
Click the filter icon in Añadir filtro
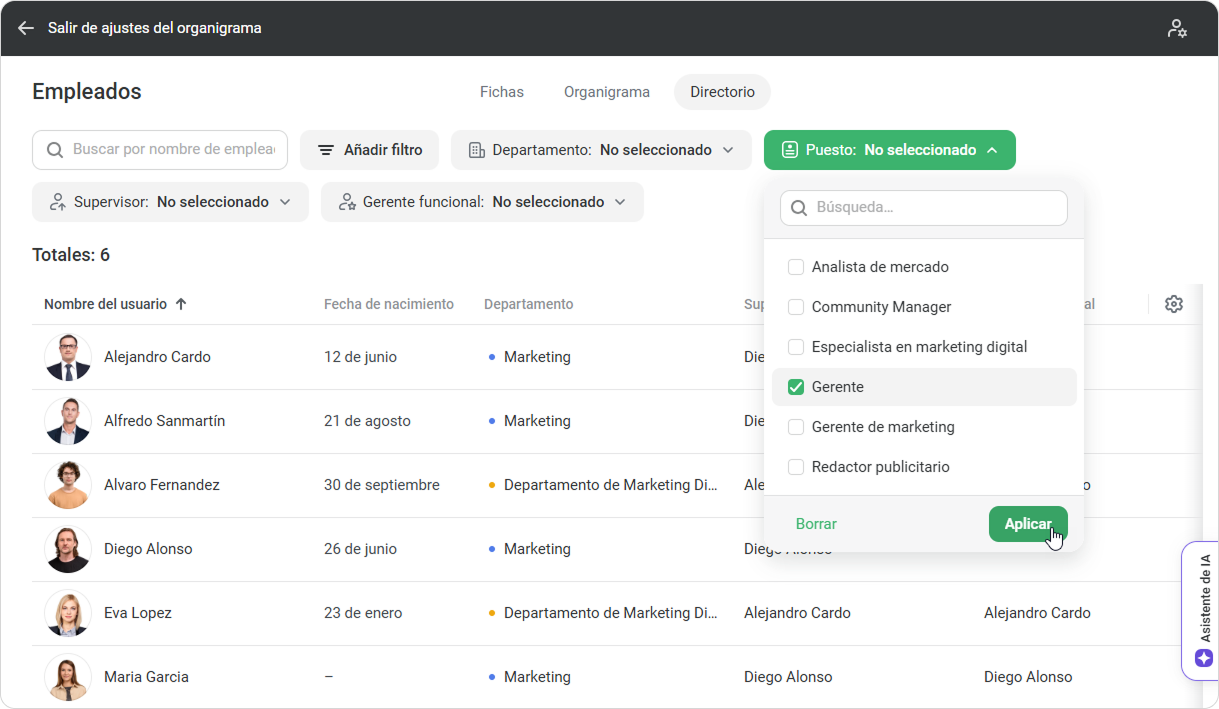click(x=326, y=150)
